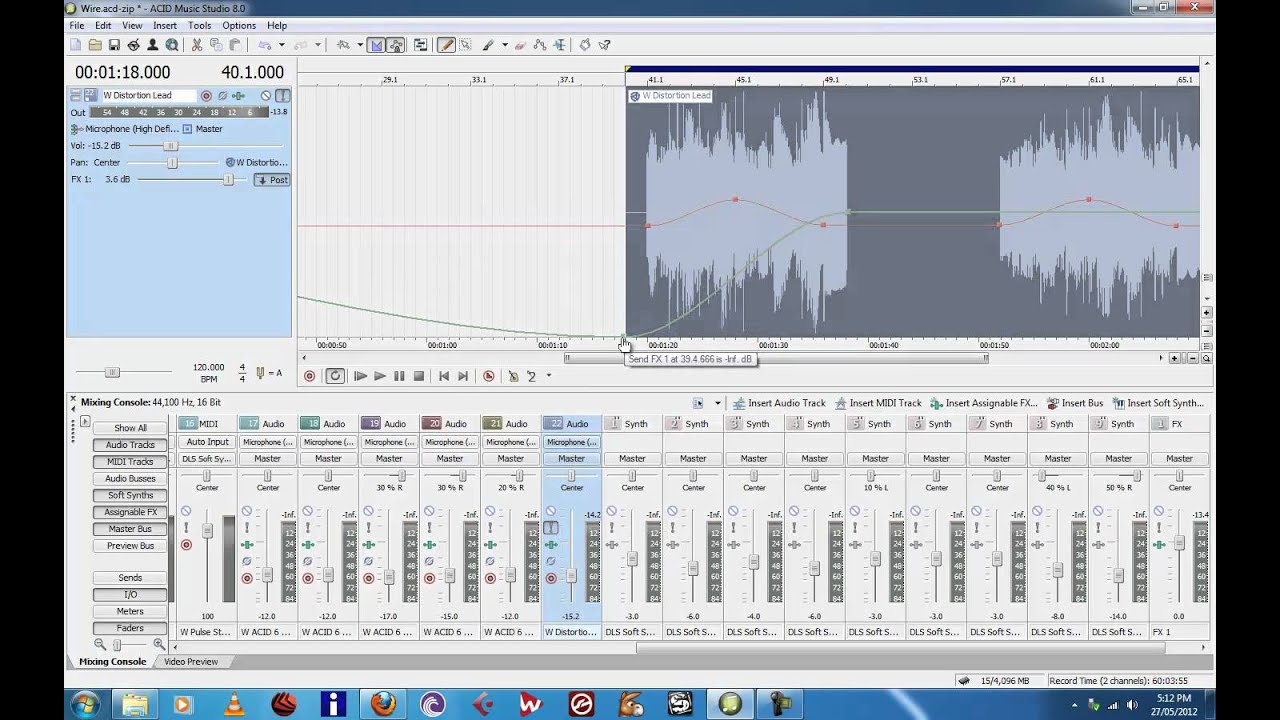Click Insert Assignable FX in Mixing Console

click(x=984, y=403)
